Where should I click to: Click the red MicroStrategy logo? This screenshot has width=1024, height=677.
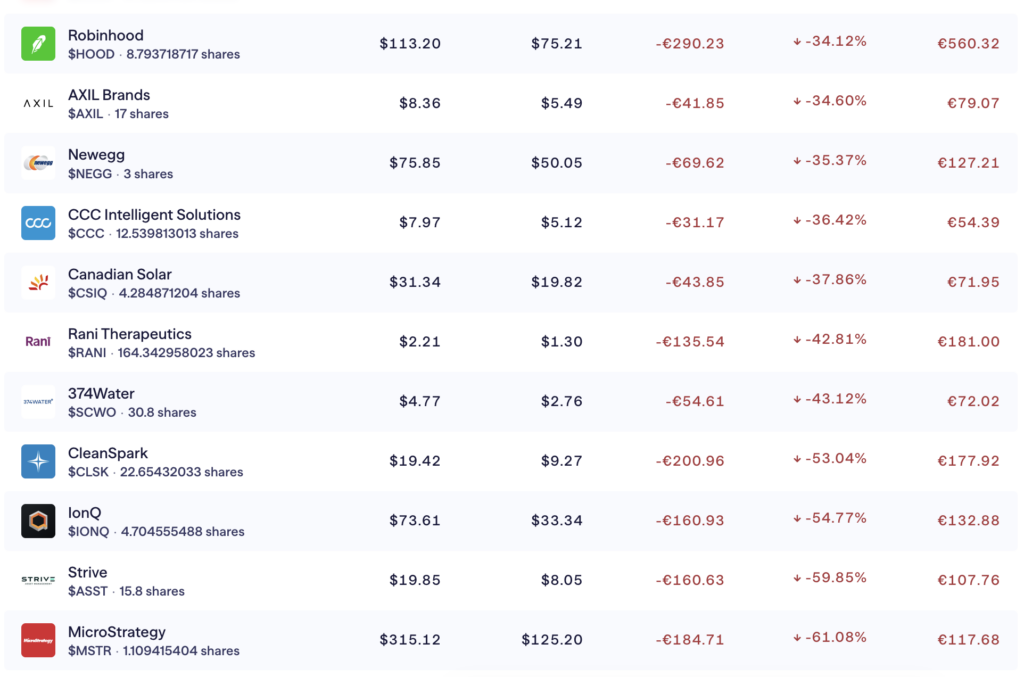(38, 640)
